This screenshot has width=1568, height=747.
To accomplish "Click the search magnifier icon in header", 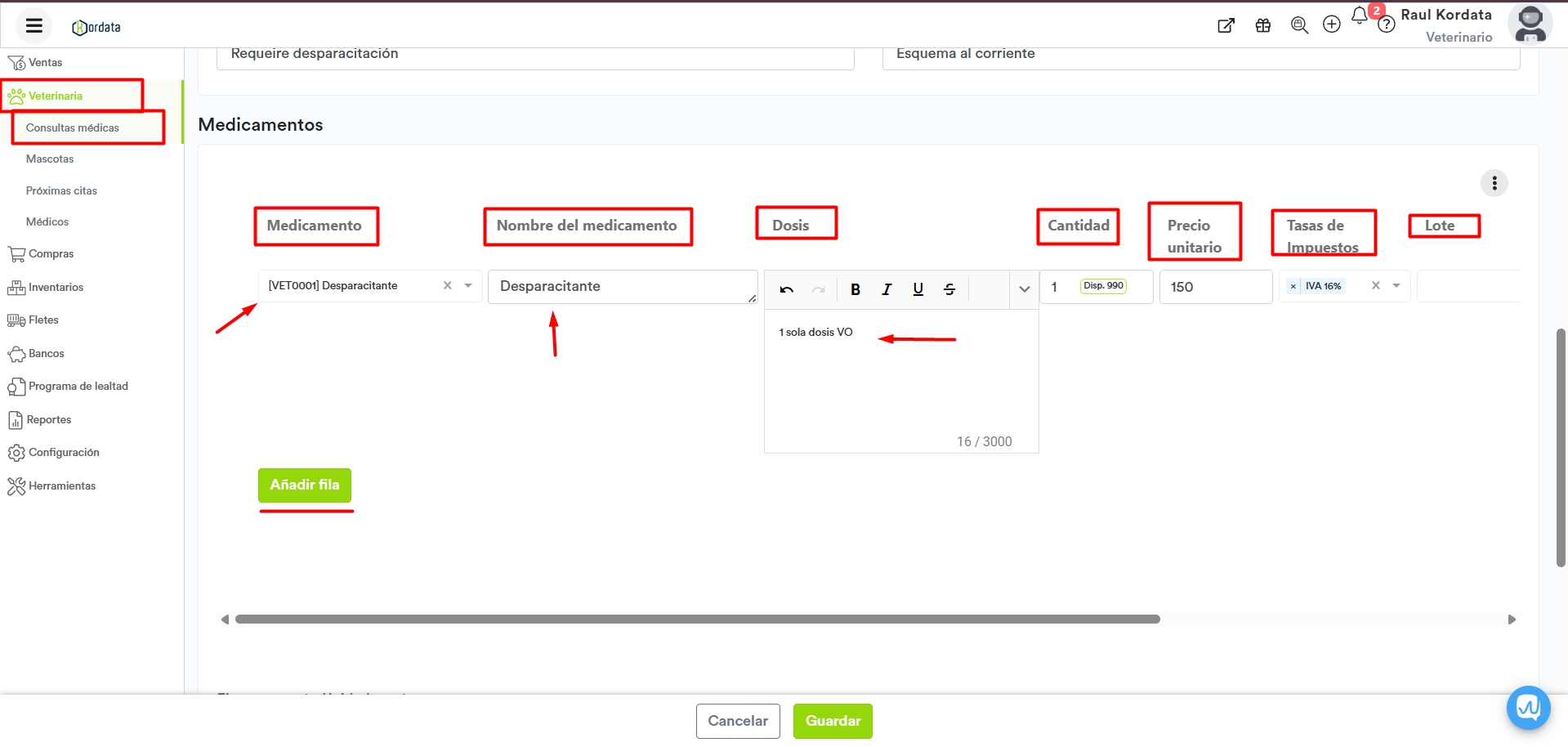I will coord(1299,25).
